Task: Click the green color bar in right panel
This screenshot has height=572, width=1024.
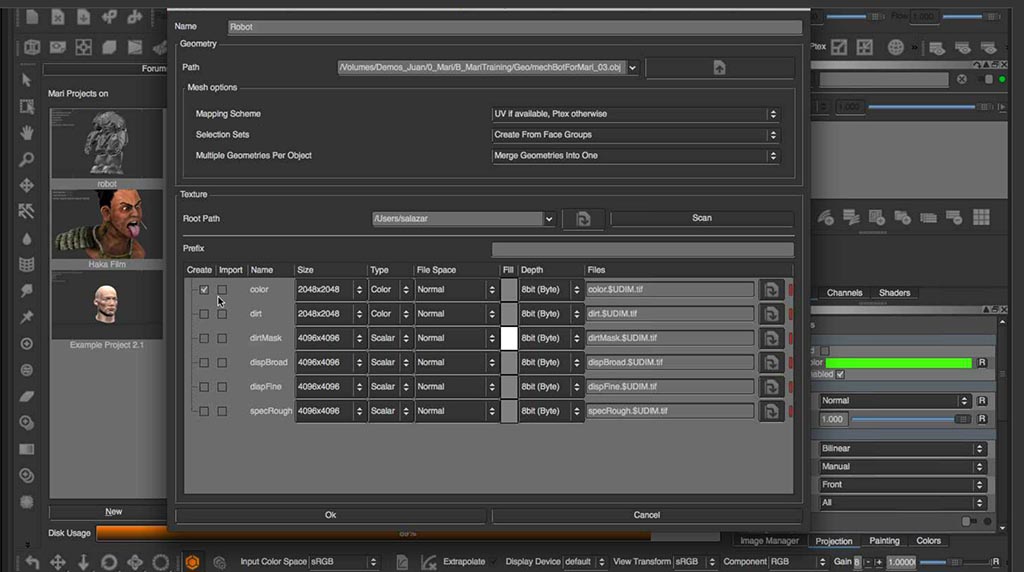Action: pyautogui.click(x=899, y=363)
